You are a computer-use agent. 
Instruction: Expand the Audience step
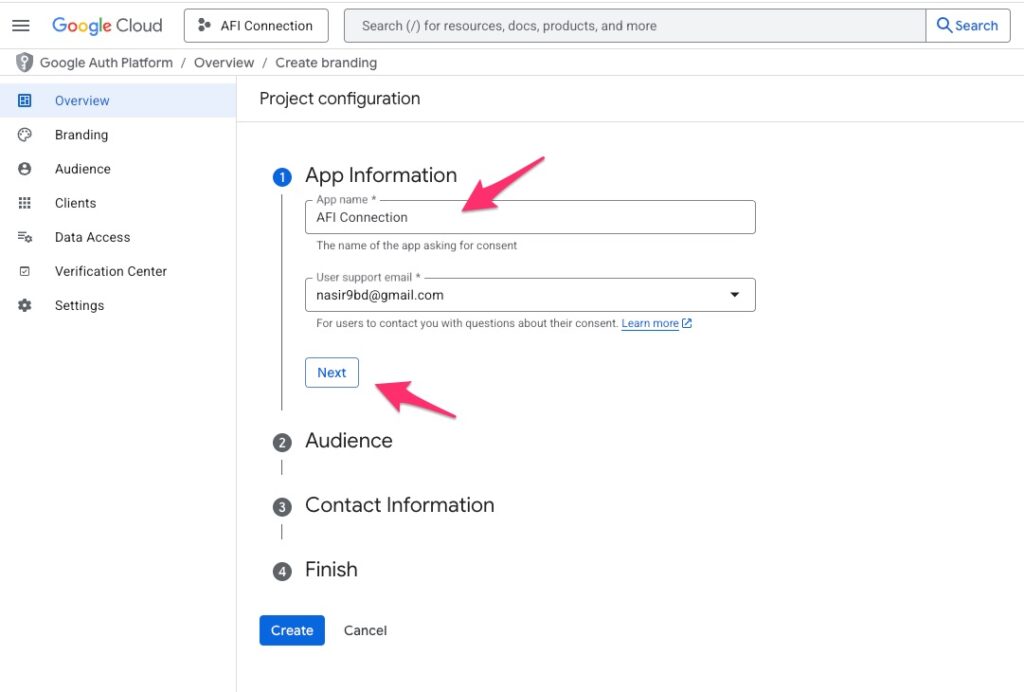point(348,441)
